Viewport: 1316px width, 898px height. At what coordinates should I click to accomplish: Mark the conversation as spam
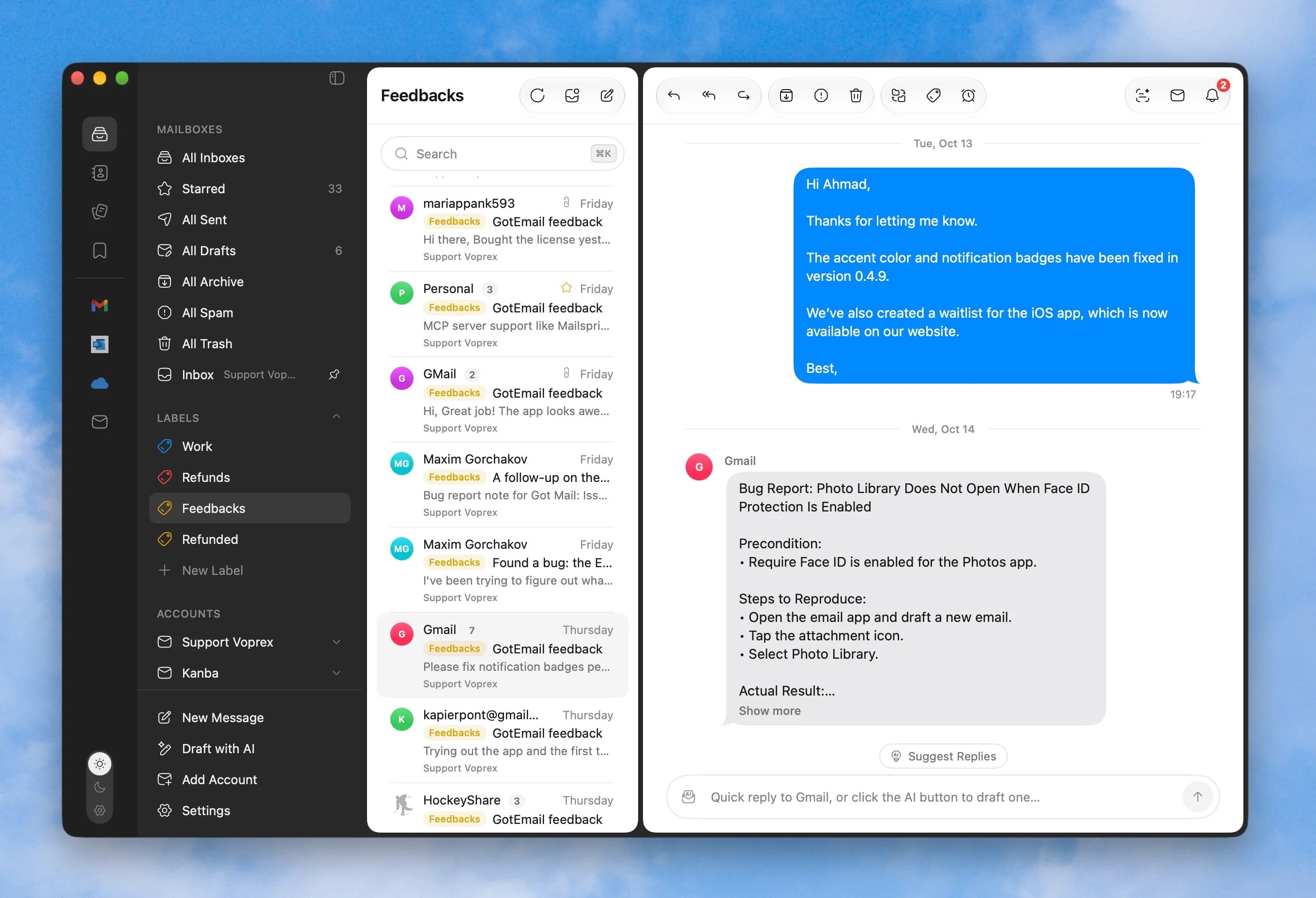point(821,95)
